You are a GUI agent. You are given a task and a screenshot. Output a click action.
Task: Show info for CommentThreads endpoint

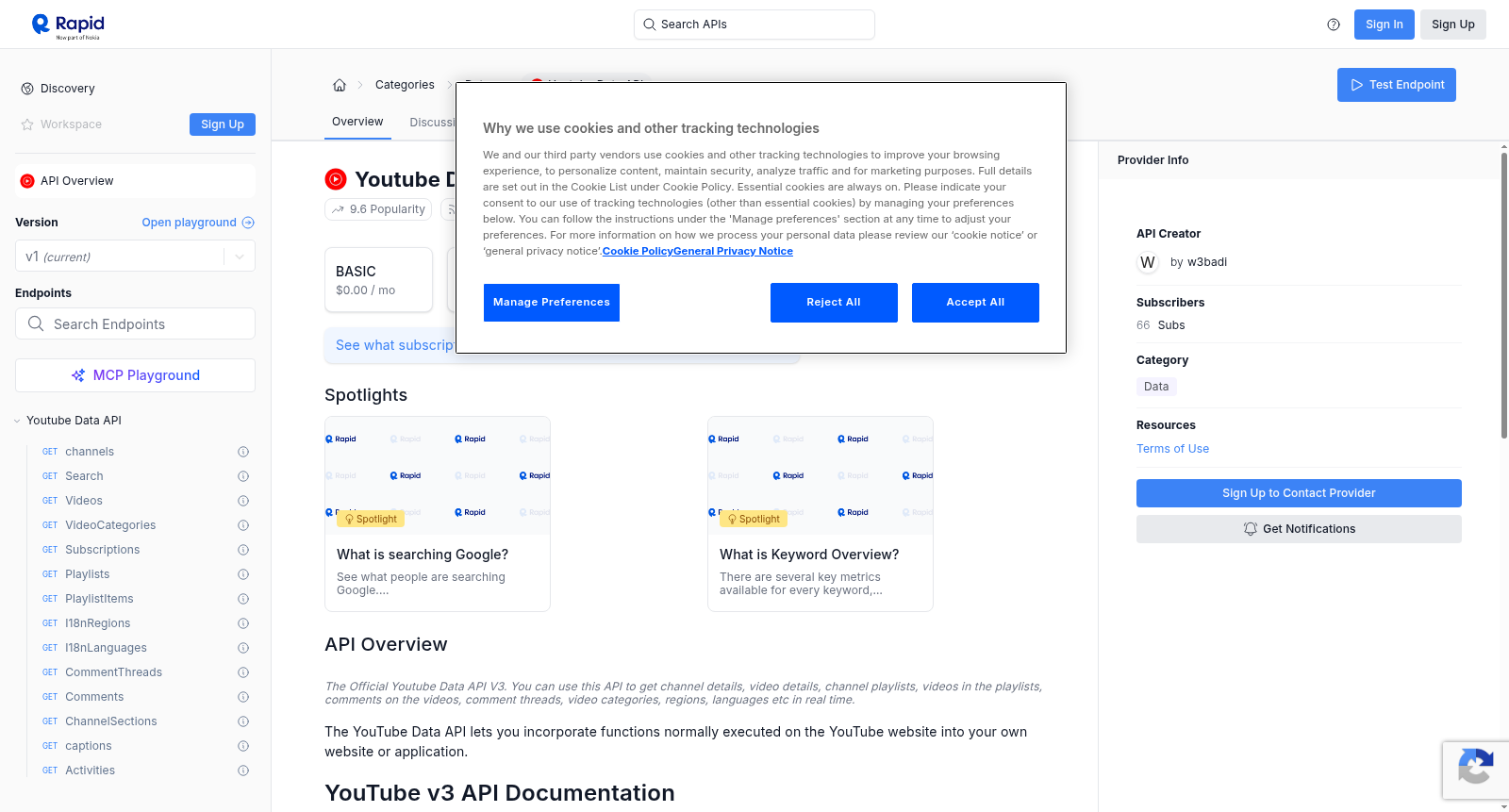[x=243, y=672]
